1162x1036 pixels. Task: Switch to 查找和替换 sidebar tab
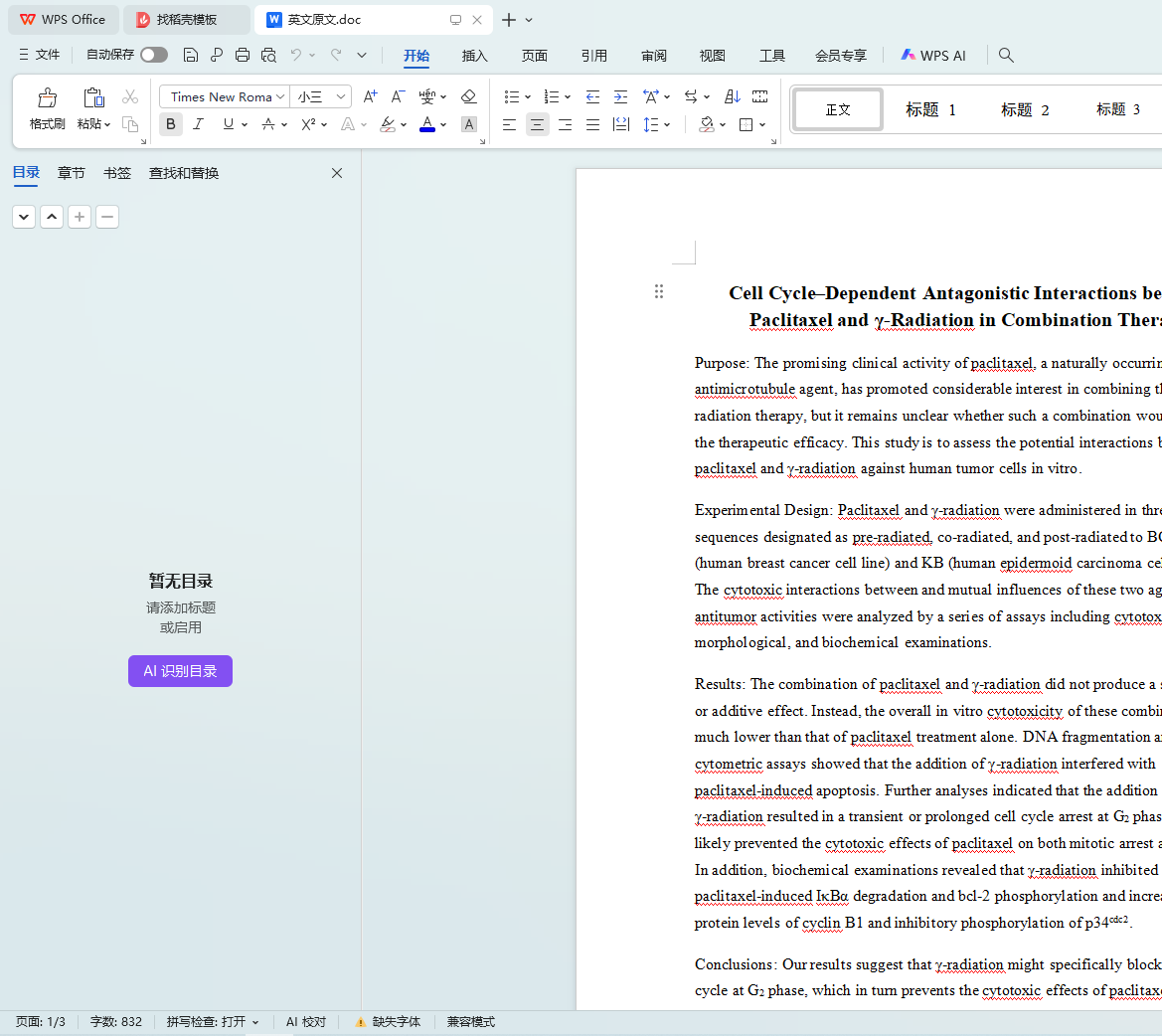coord(184,173)
